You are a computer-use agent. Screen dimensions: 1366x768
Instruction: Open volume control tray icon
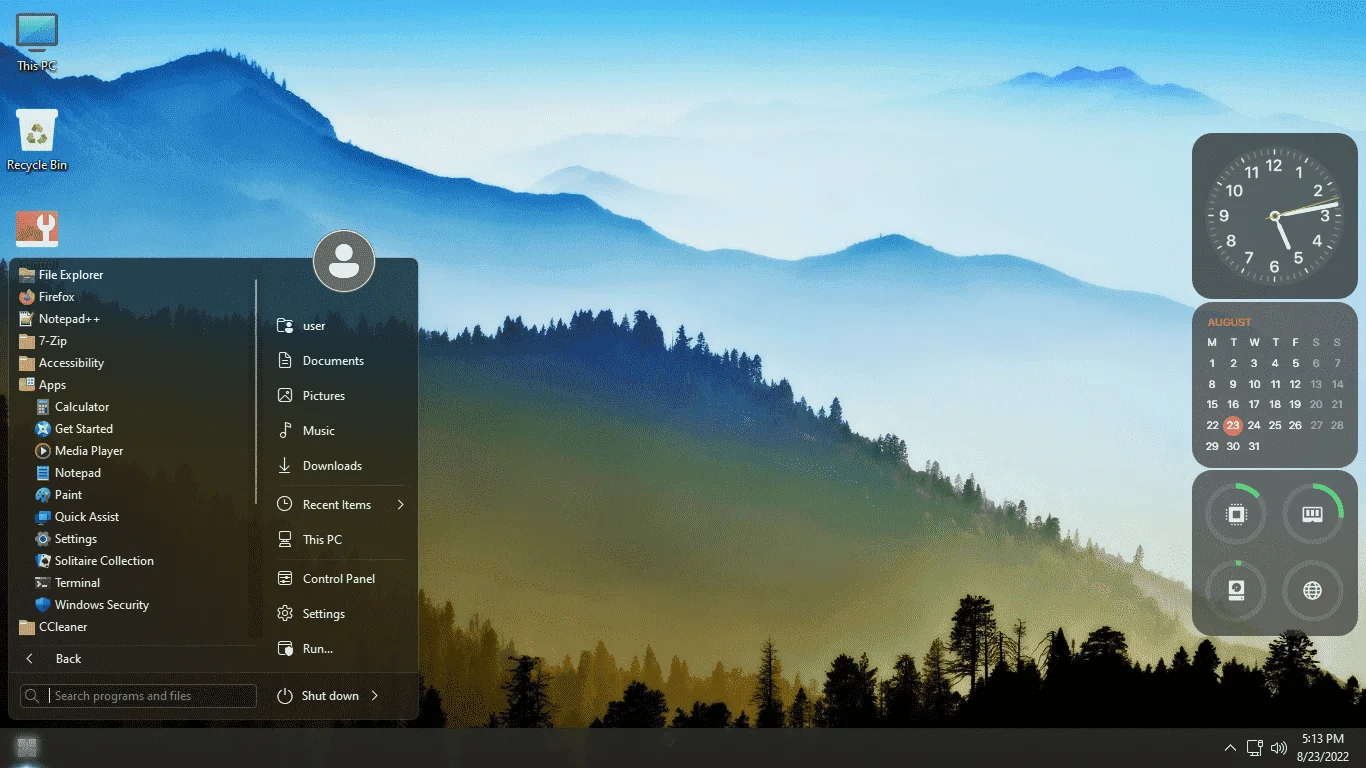(1279, 748)
